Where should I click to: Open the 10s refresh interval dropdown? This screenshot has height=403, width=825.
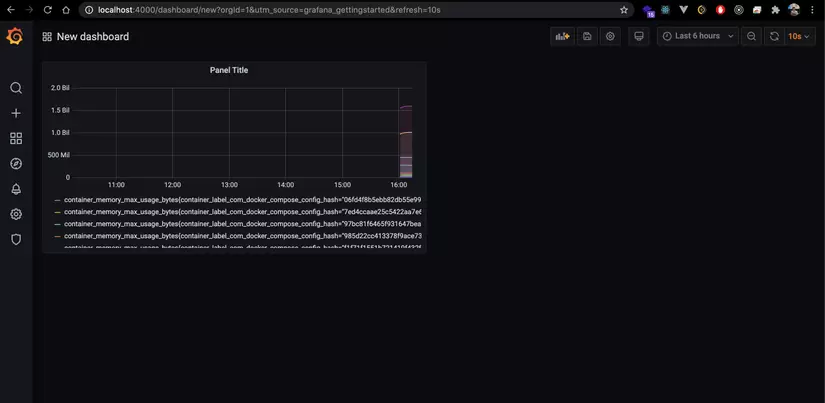[799, 36]
